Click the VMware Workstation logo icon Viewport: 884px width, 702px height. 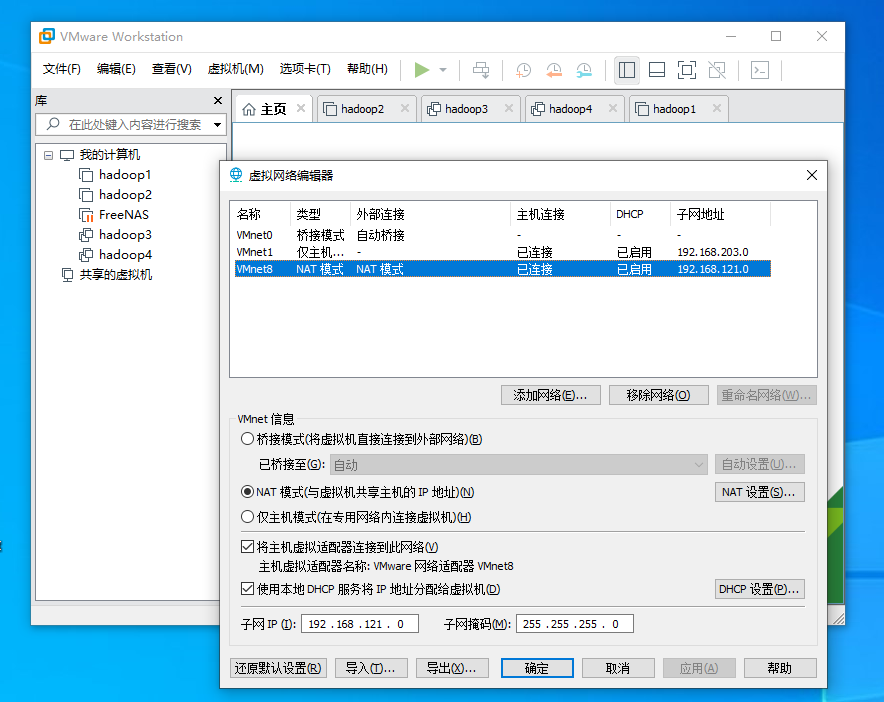[x=47, y=36]
